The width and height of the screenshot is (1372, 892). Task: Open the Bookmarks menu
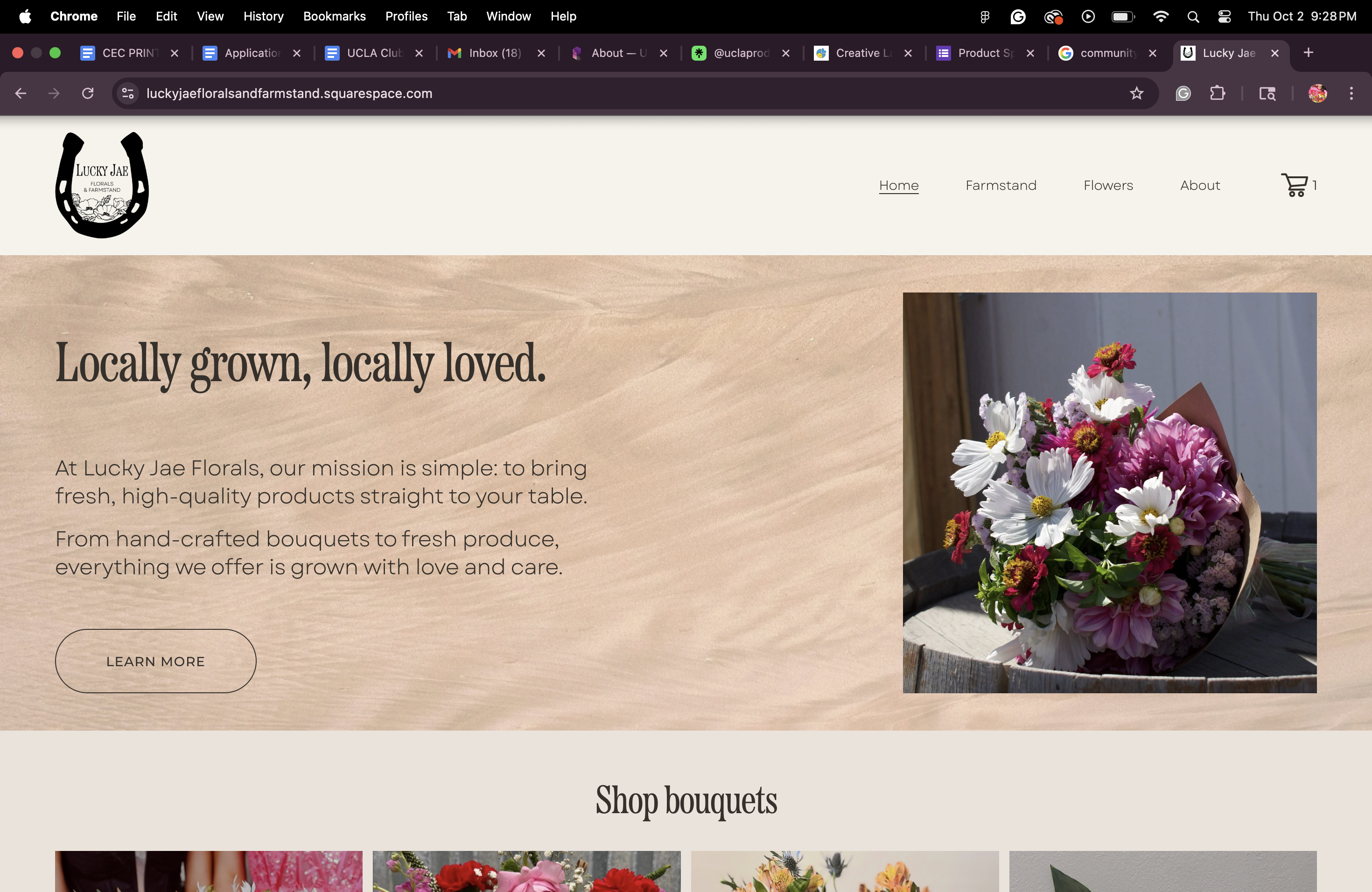tap(334, 17)
